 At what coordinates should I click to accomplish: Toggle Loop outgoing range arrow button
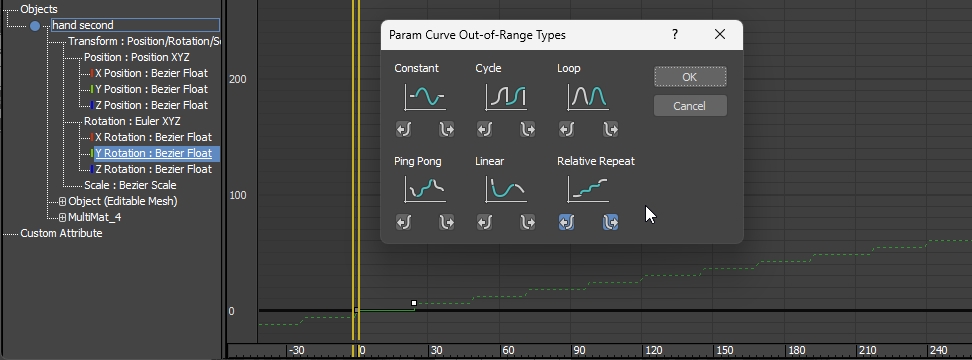click(x=611, y=130)
